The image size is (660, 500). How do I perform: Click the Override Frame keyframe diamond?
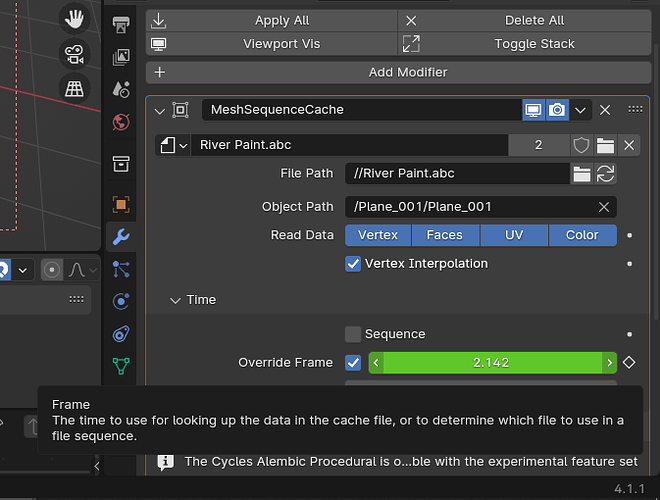pos(629,362)
